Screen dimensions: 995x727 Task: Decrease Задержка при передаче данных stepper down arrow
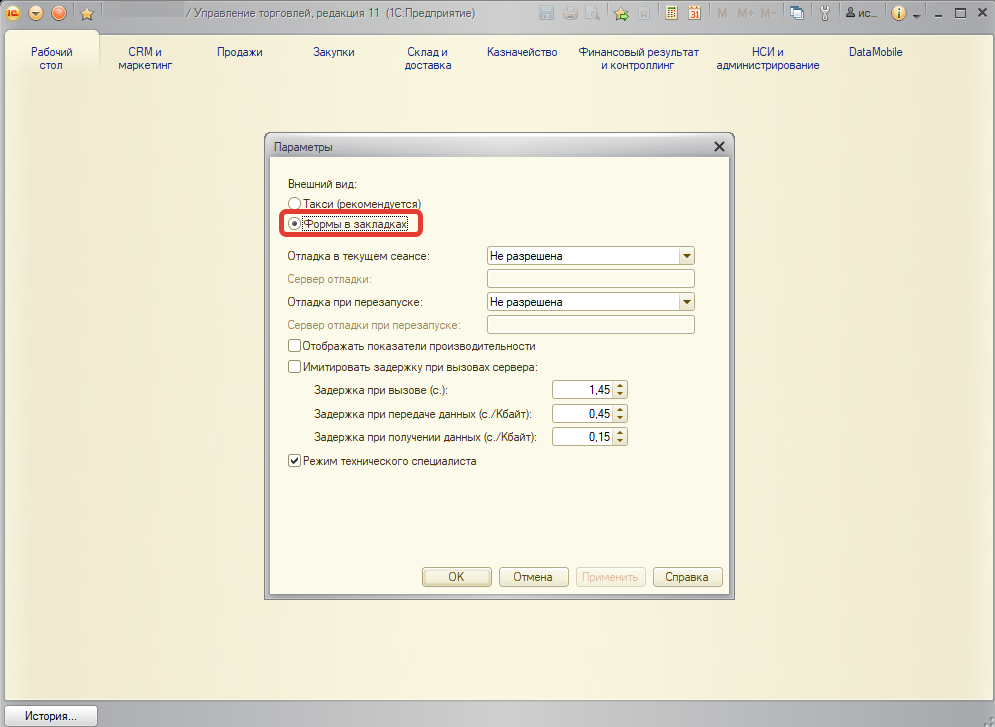click(x=620, y=418)
